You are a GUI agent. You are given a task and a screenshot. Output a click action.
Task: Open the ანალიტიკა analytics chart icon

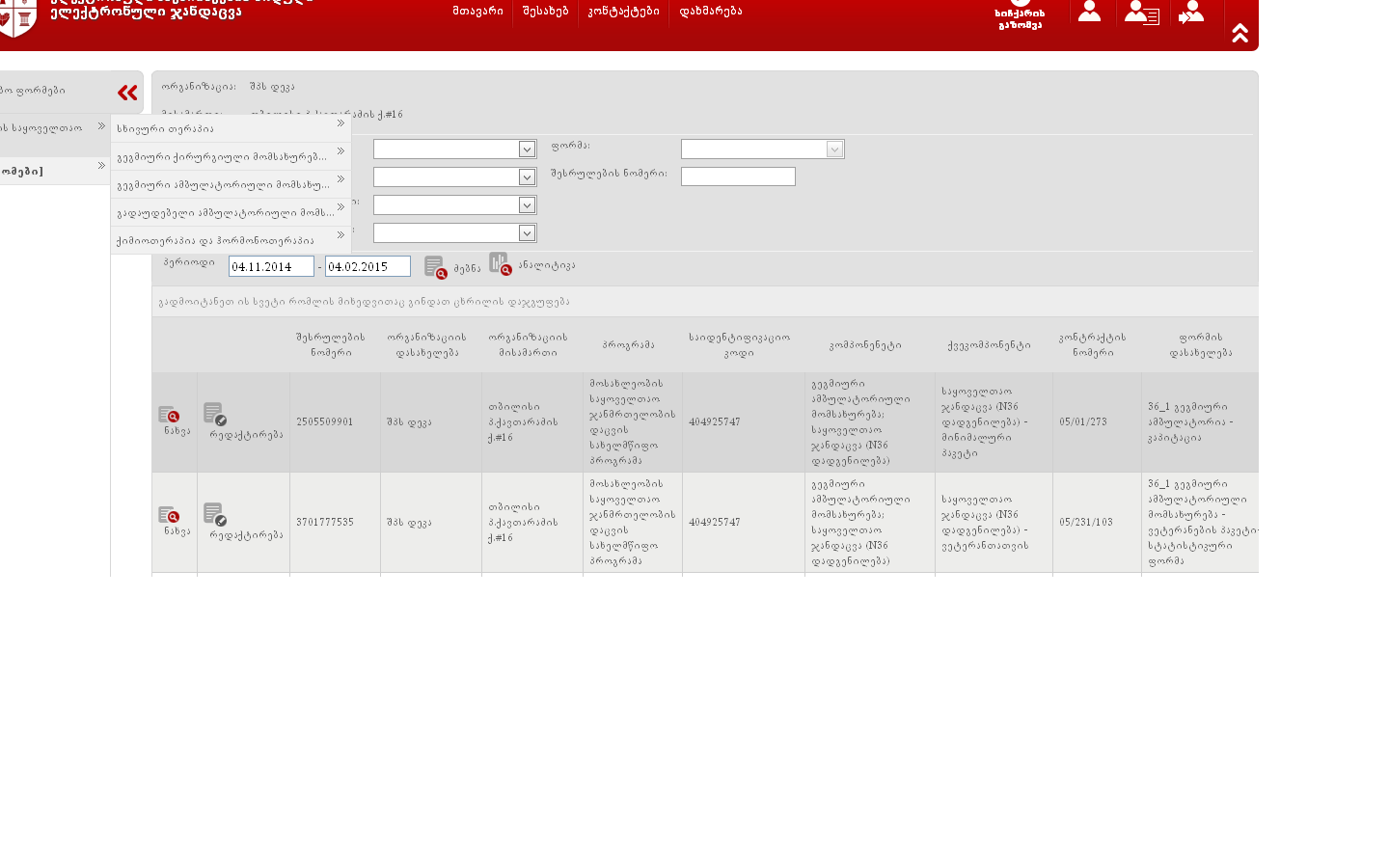[x=500, y=263]
